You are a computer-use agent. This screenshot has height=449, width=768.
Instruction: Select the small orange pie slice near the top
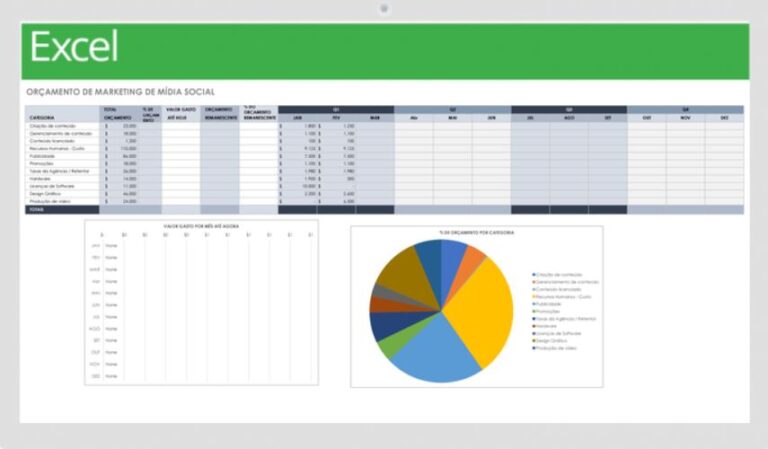click(x=469, y=260)
